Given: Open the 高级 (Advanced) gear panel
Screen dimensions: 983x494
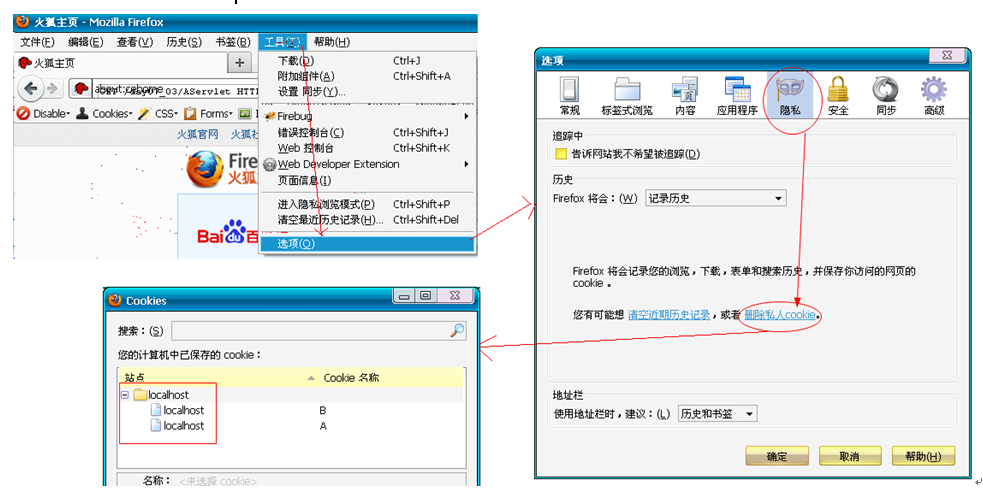Looking at the screenshot, I should tap(934, 95).
